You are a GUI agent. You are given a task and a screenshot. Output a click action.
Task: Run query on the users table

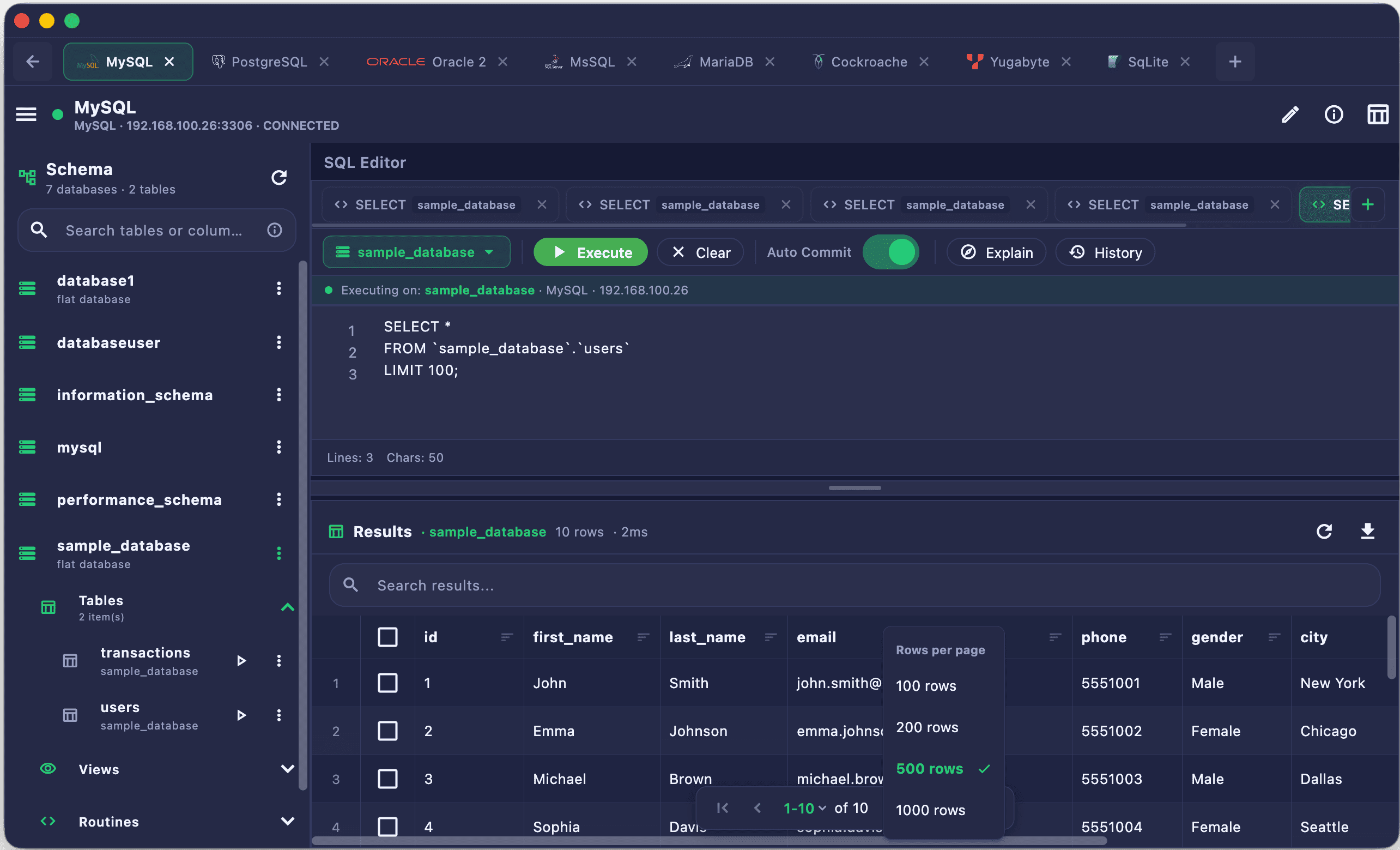tap(241, 715)
